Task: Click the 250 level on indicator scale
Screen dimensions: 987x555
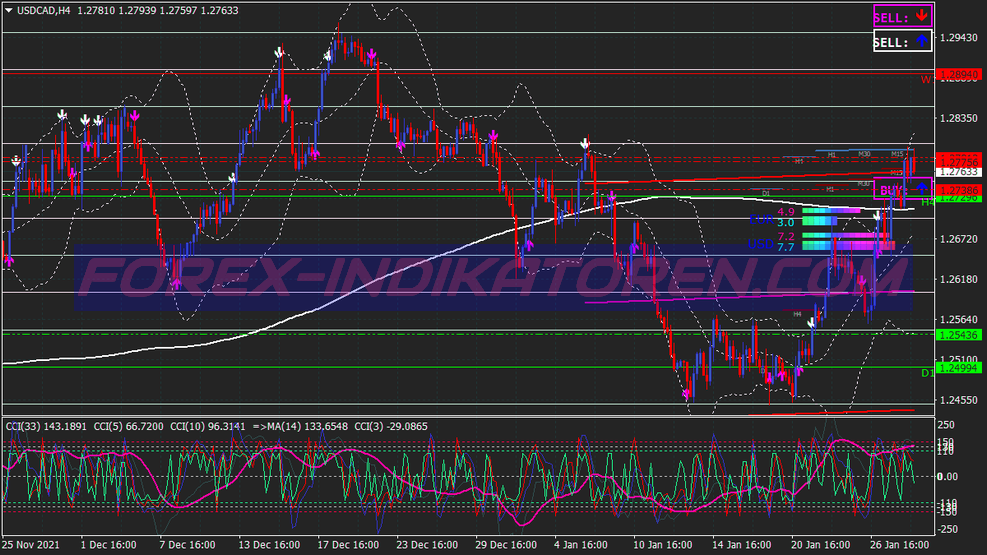Action: (x=946, y=425)
